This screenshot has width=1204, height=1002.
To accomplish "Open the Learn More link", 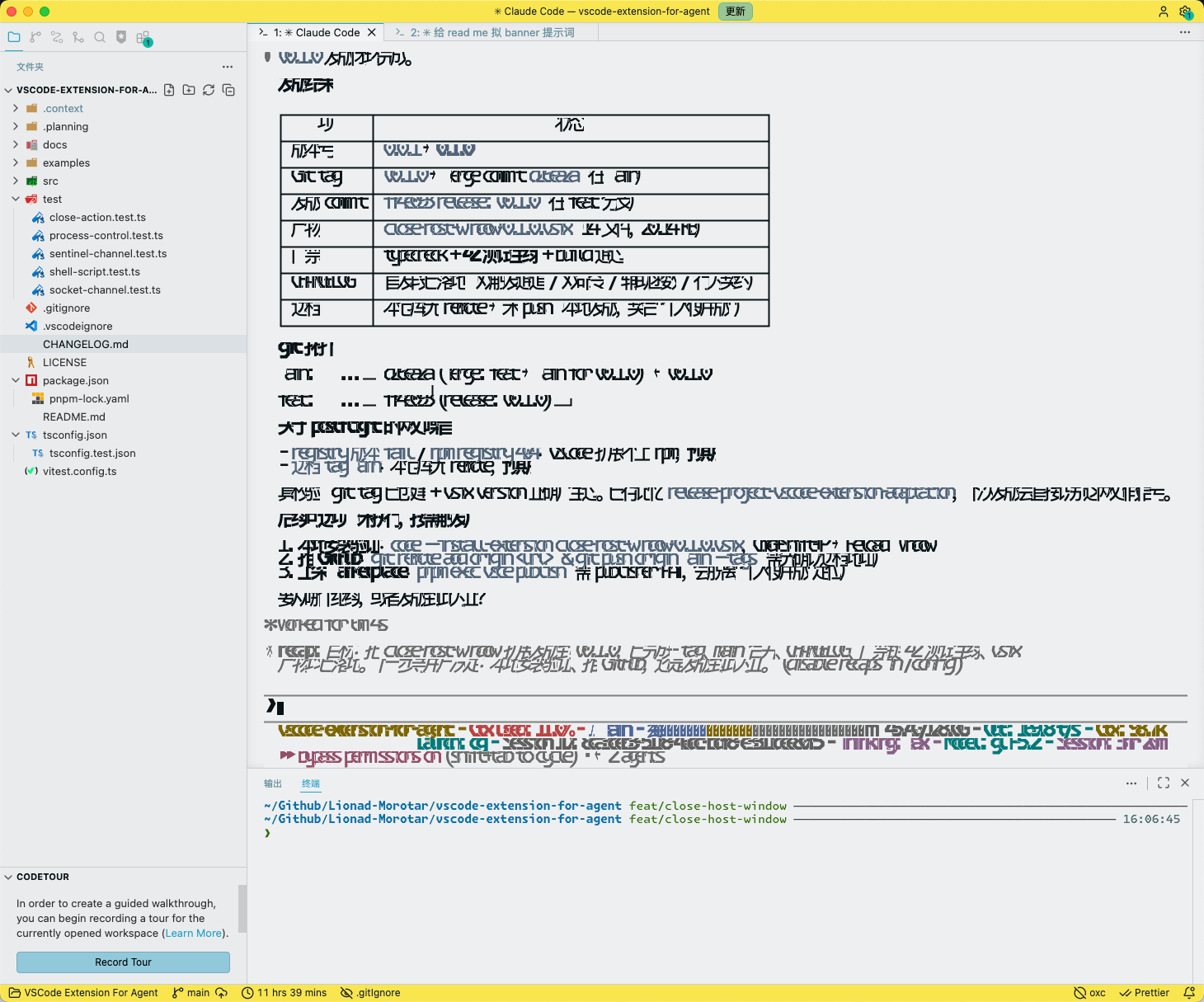I will click(193, 933).
